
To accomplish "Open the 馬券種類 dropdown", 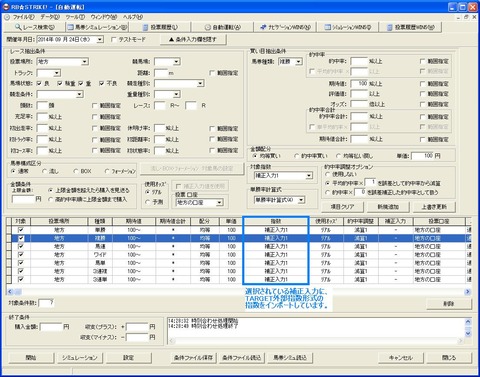I will [299, 62].
